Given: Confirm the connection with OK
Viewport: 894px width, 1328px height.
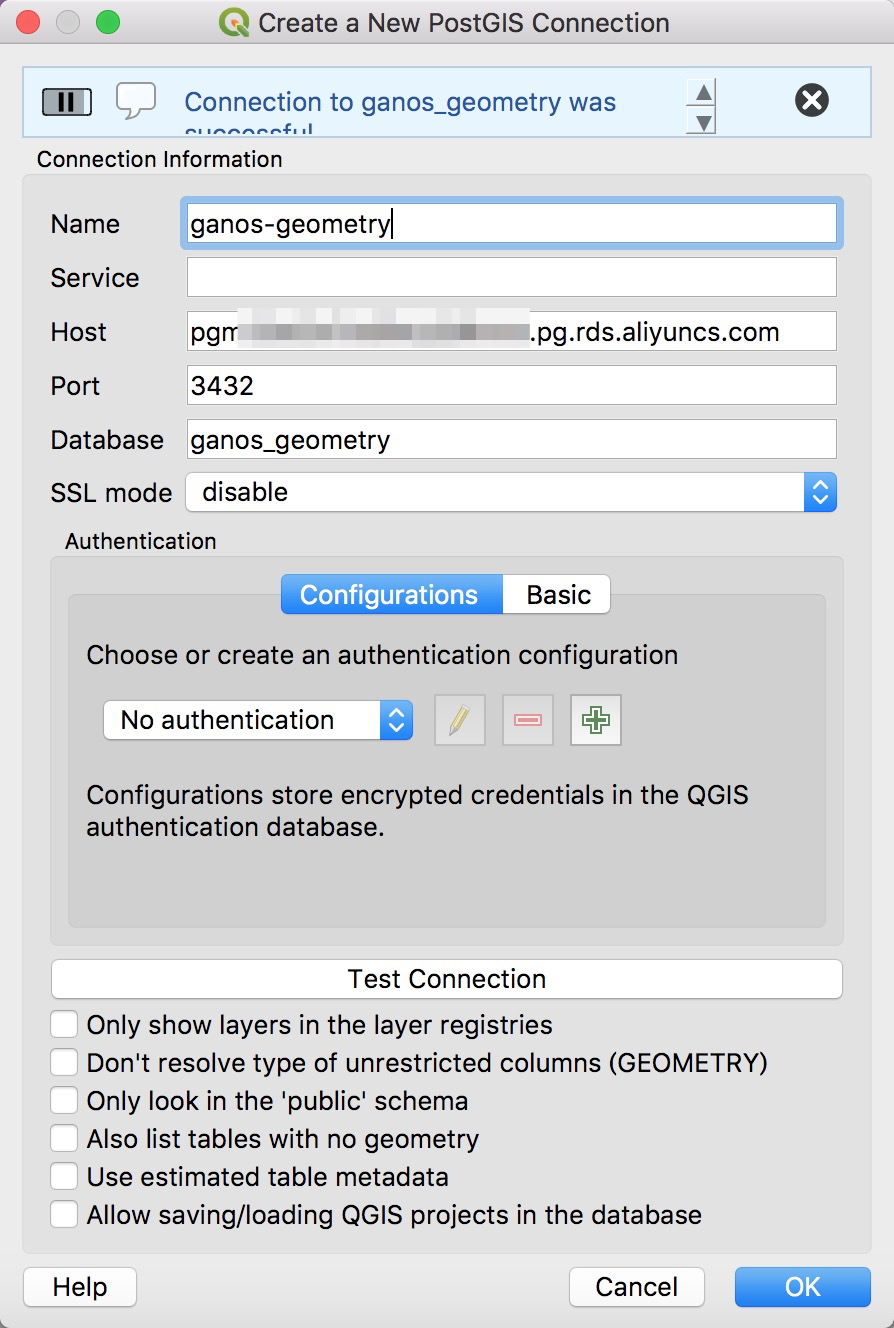Looking at the screenshot, I should (802, 1287).
